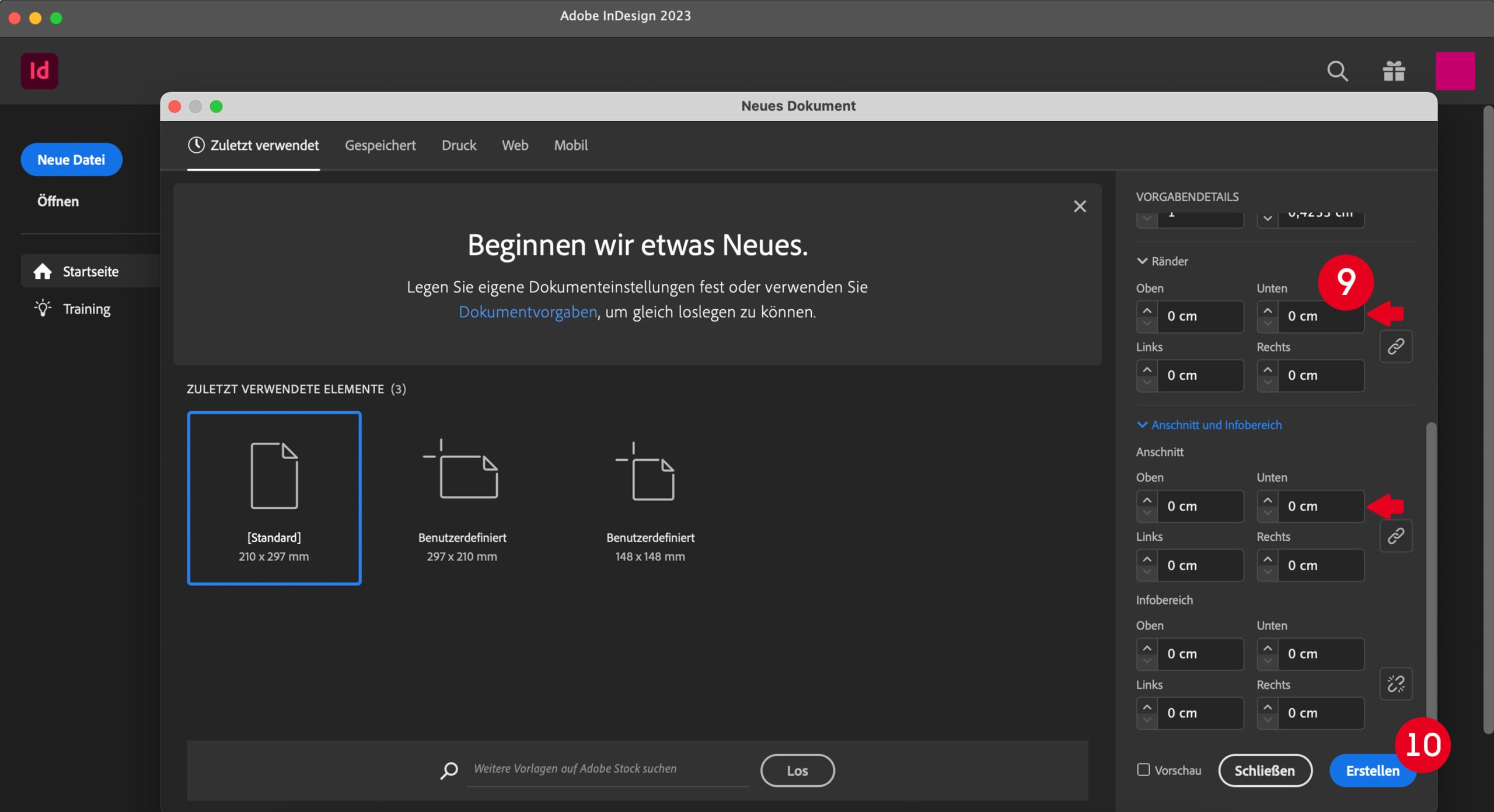Follow the Dokumentvorgaben link

pos(528,312)
